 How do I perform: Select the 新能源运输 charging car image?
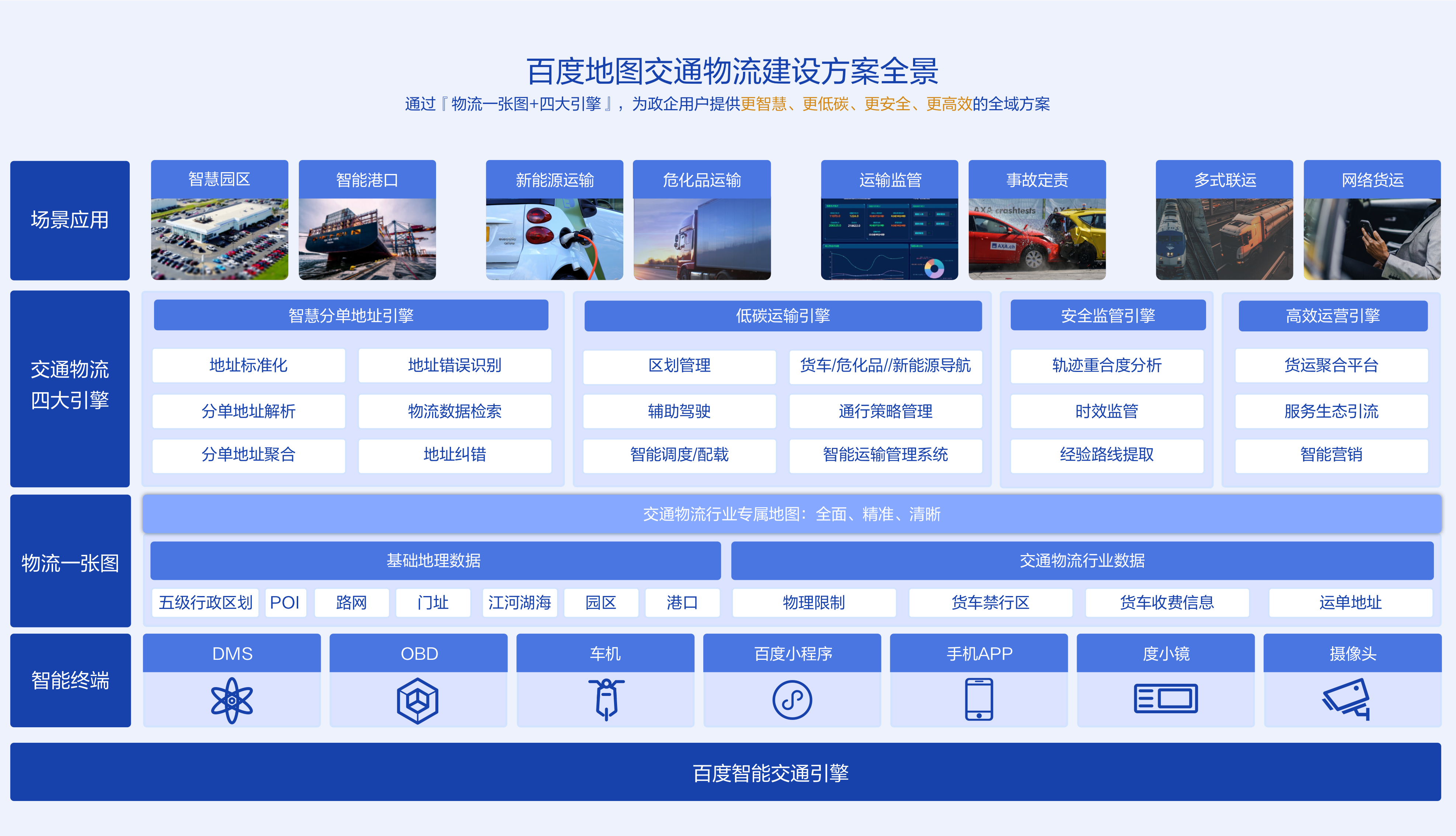pos(554,239)
